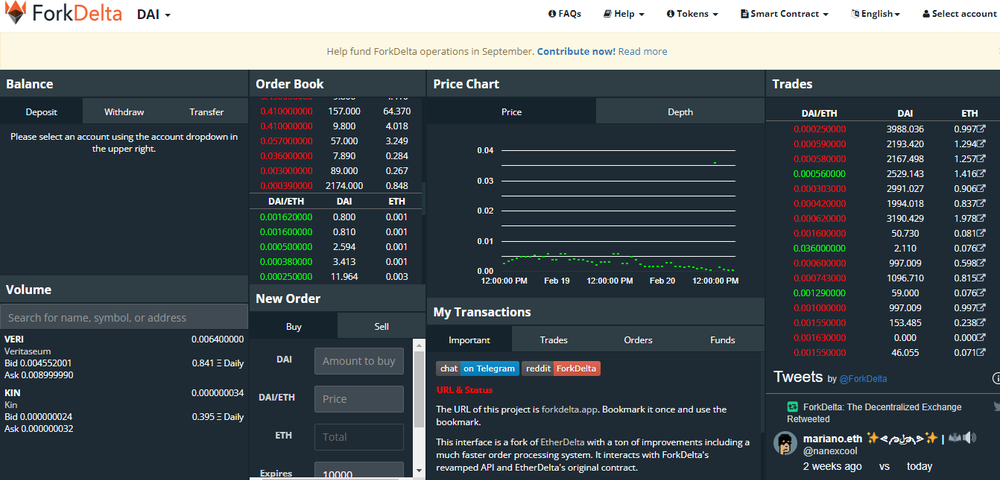Open transaction link for 0.000590000 trade row
This screenshot has width=1000, height=480.
tap(982, 144)
